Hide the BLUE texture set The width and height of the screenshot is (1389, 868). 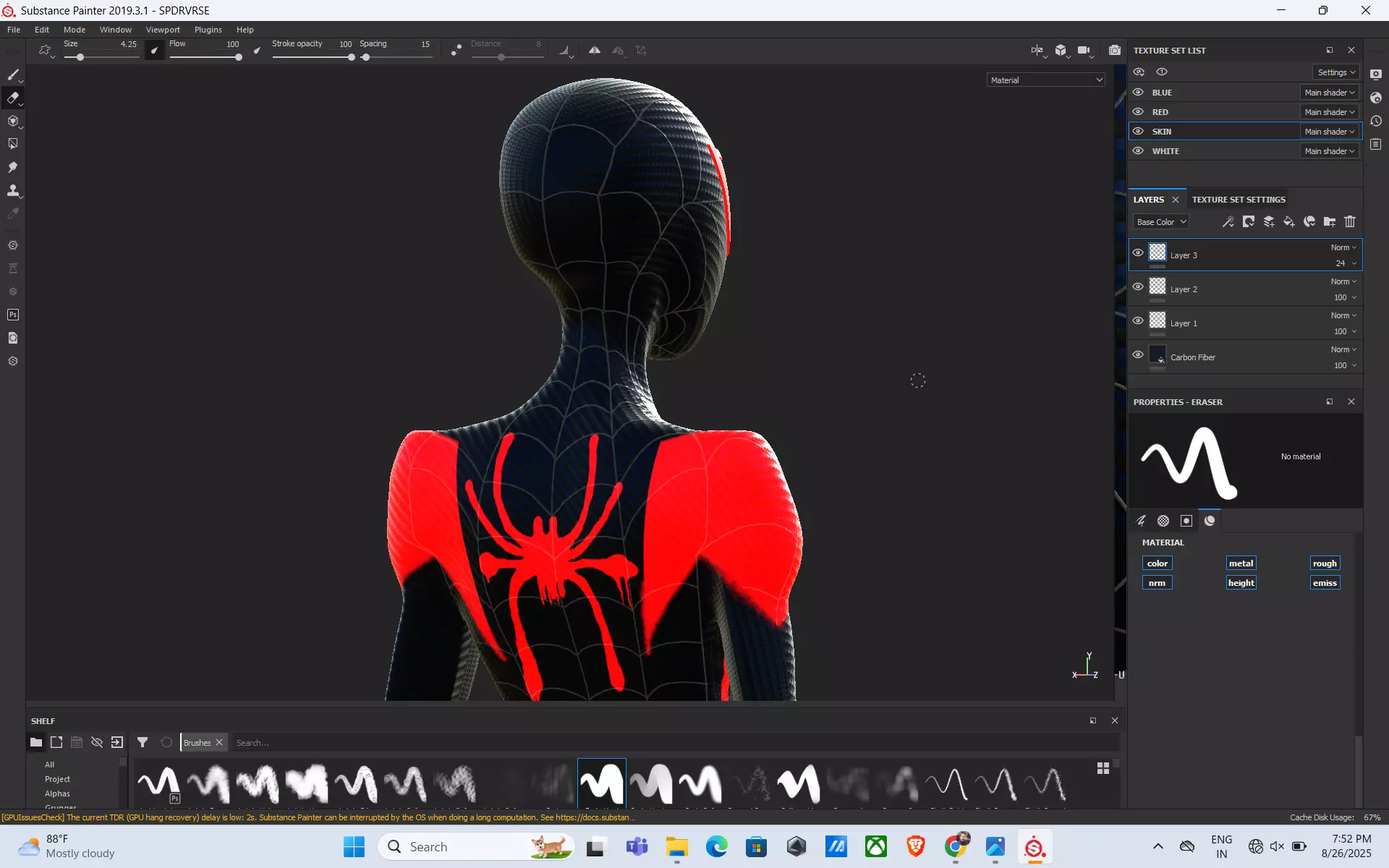1138,93
